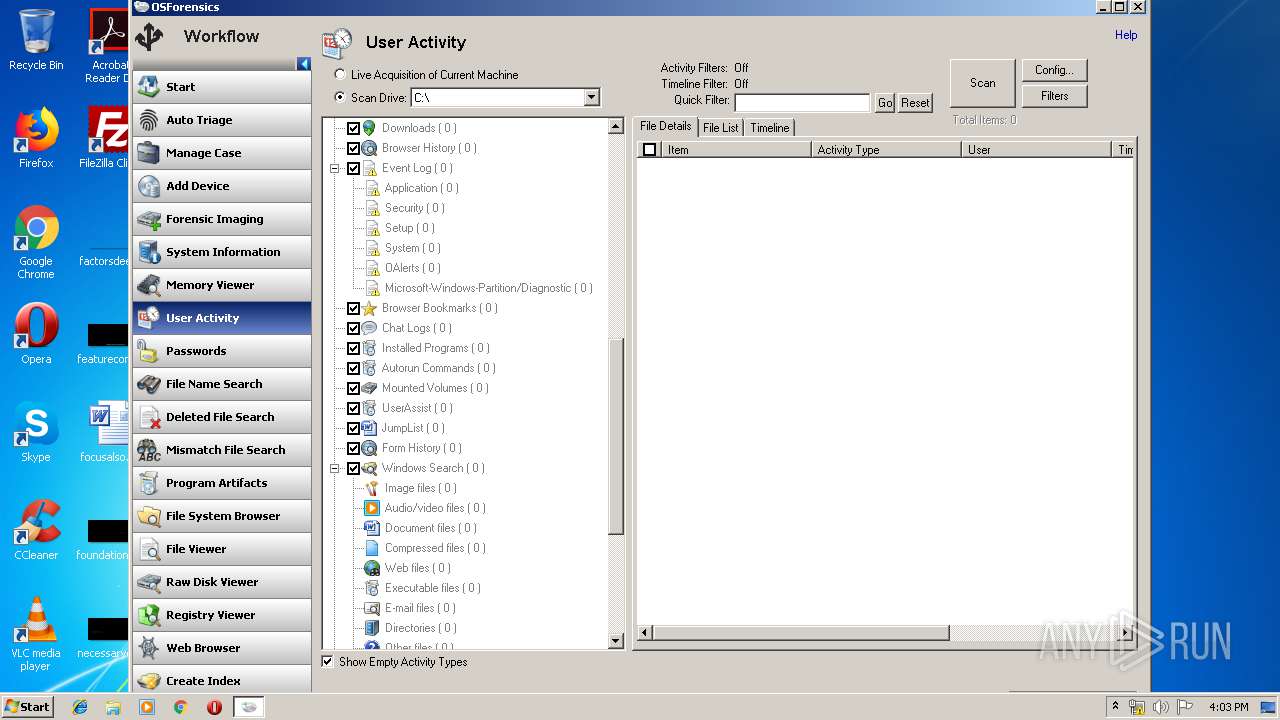
Task: Open File Viewer magnifier icon
Action: tap(149, 549)
